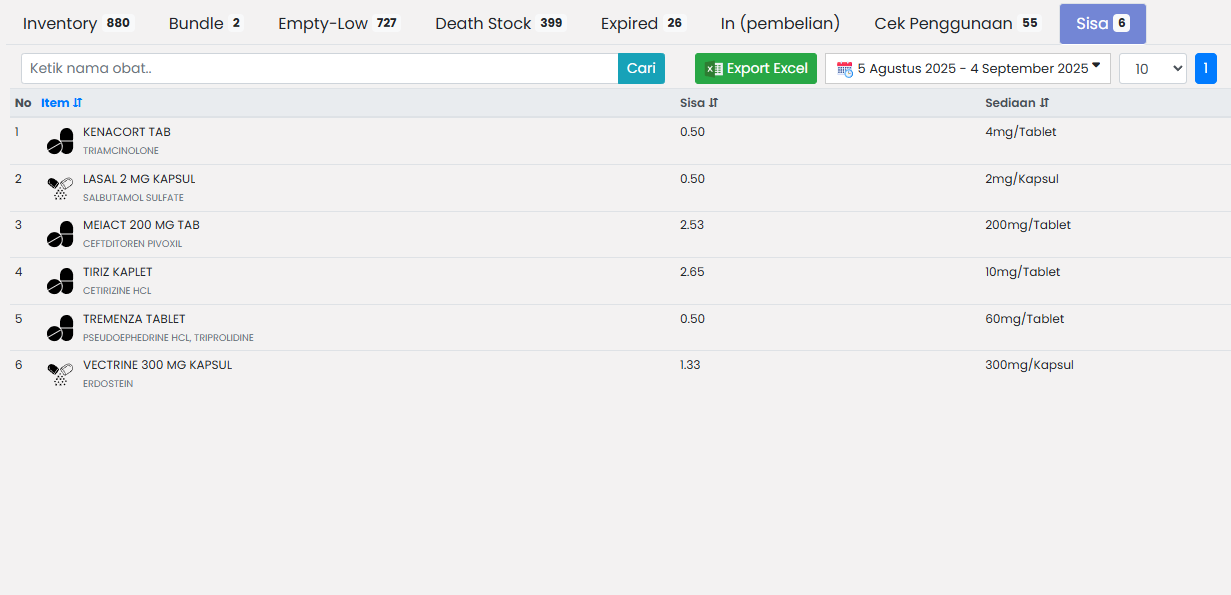1231x595 pixels.
Task: Click the Export Excel button
Action: [756, 69]
